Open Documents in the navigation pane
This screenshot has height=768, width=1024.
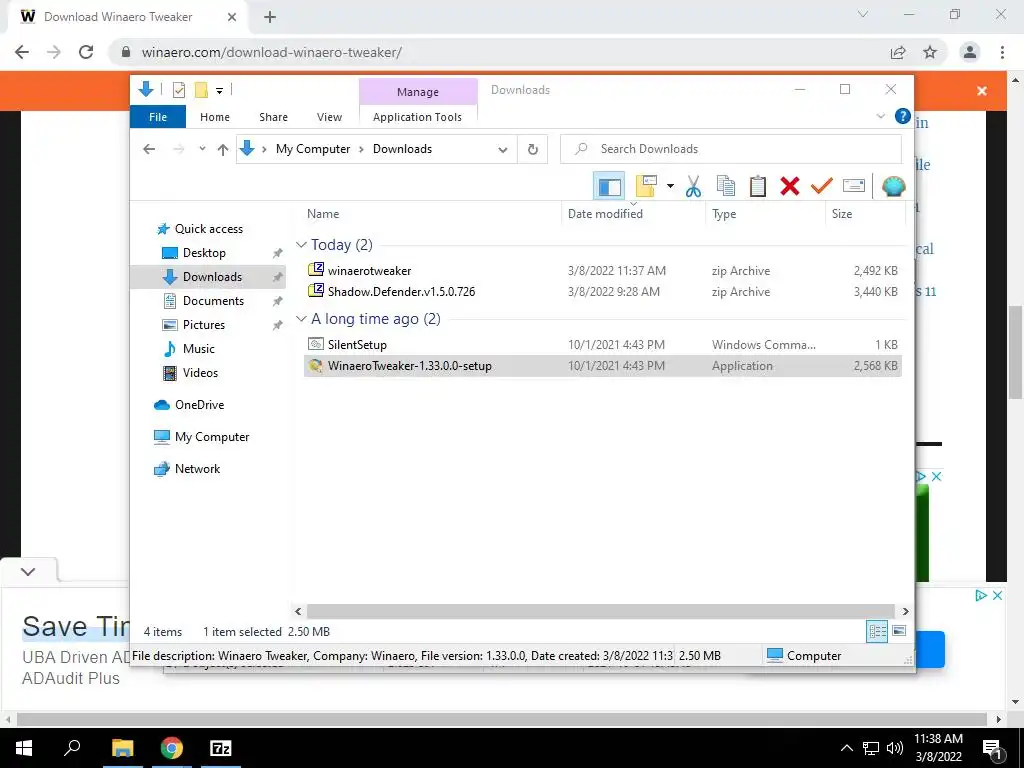click(x=213, y=301)
